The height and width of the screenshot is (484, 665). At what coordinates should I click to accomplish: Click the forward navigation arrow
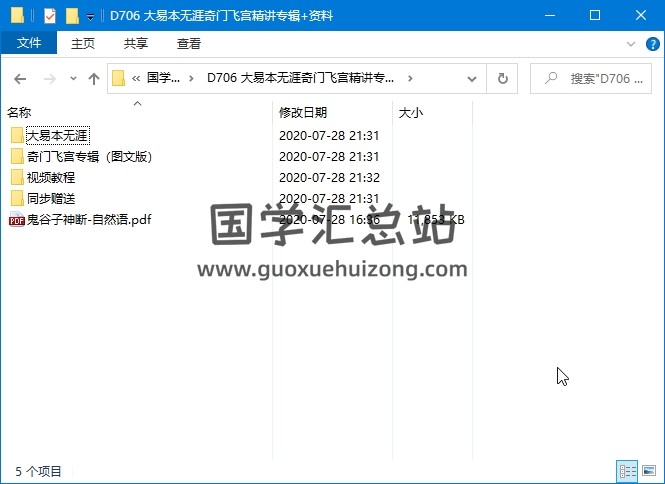[x=50, y=78]
